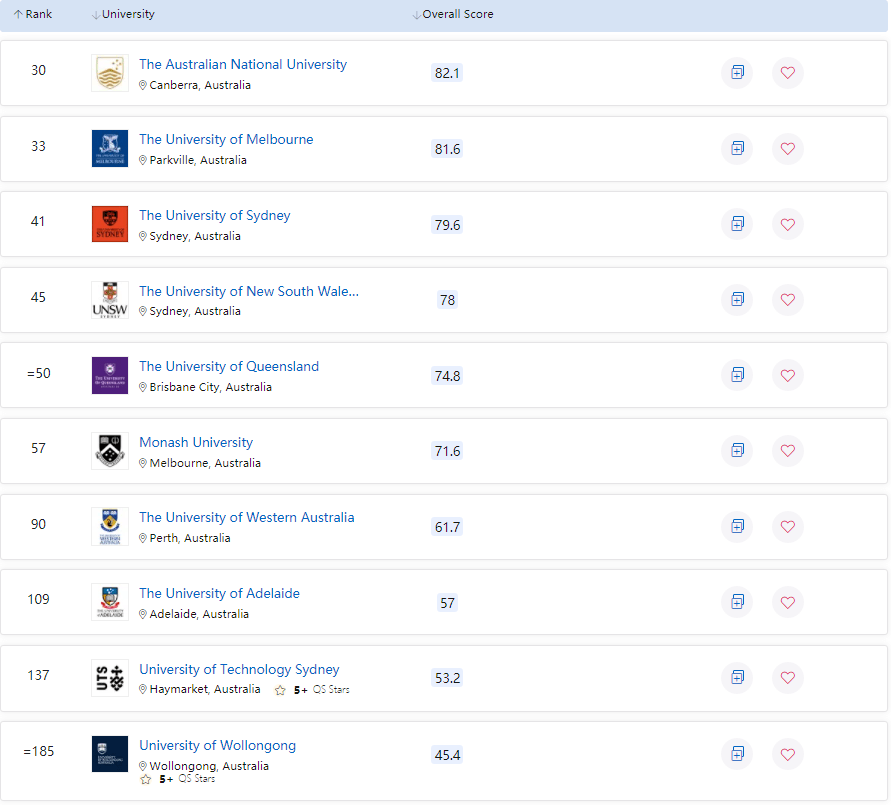Sort table by University column
This screenshot has height=805, width=891.
pyautogui.click(x=123, y=14)
